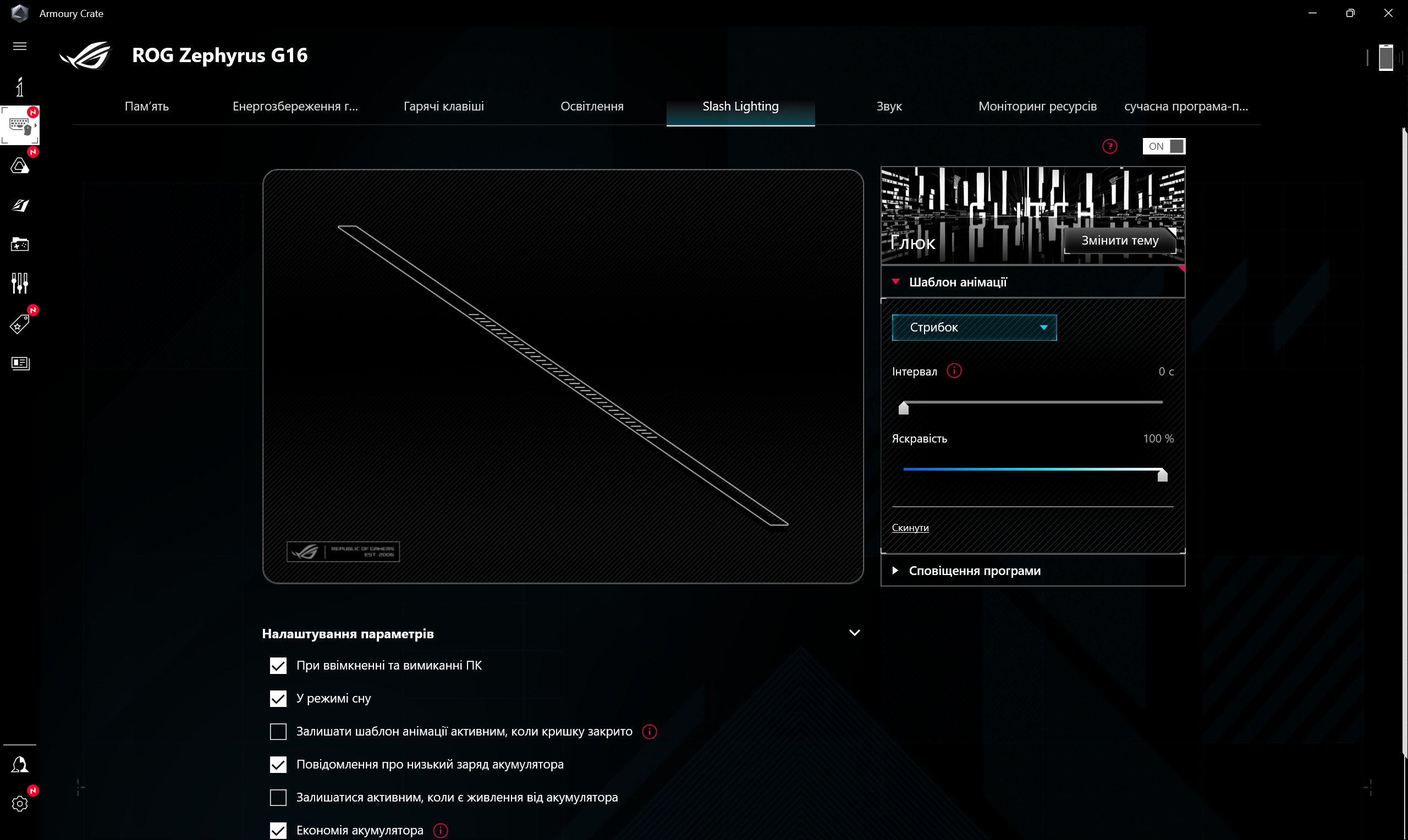1408x840 pixels.
Task: Open the user profile icon at bottom sidebar
Action: 20,765
